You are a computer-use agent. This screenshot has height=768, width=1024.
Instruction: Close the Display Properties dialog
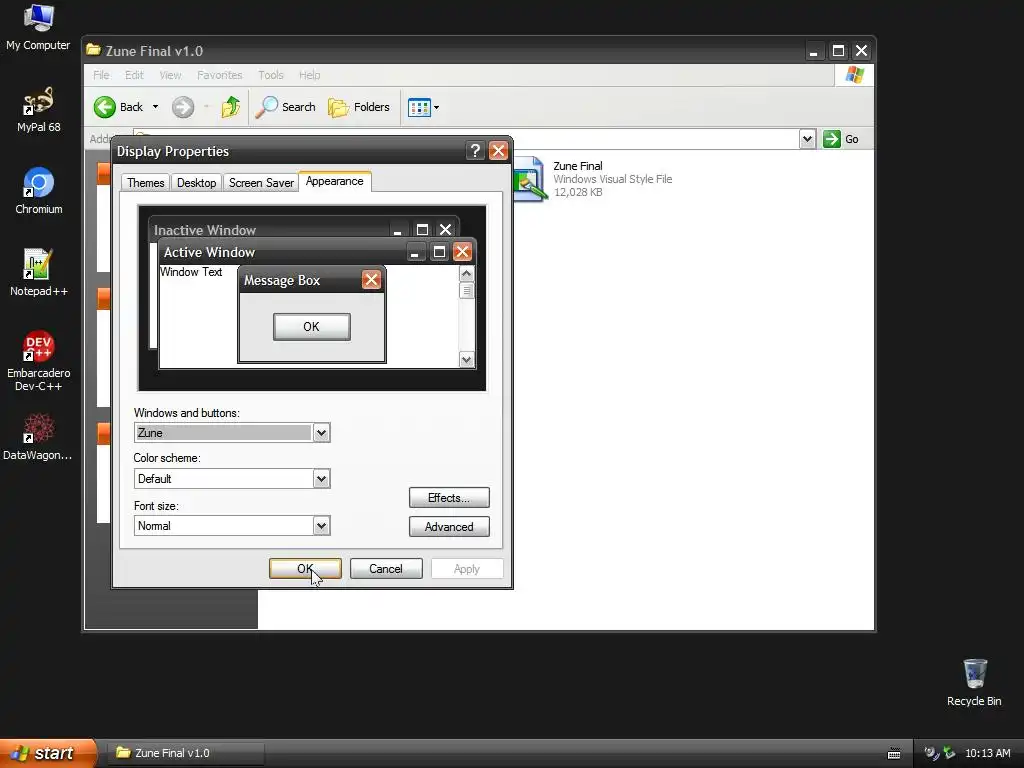[498, 151]
